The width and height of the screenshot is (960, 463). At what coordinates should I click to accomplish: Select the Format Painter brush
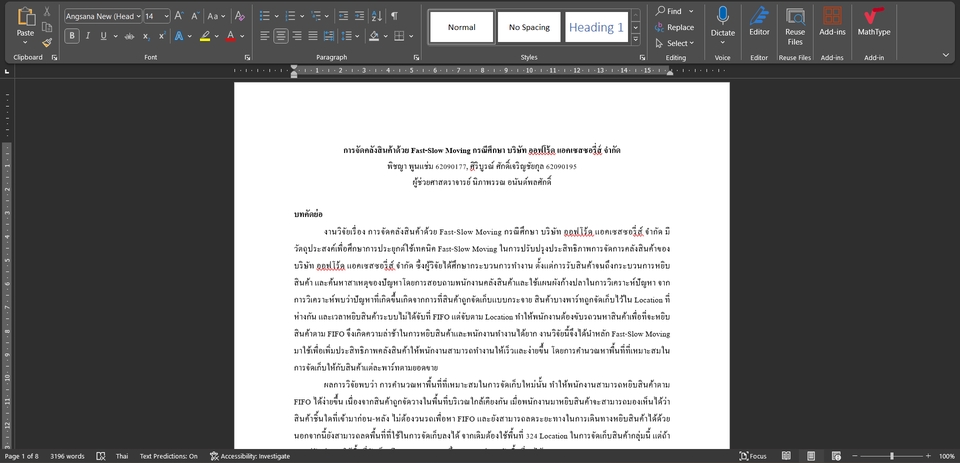click(47, 42)
